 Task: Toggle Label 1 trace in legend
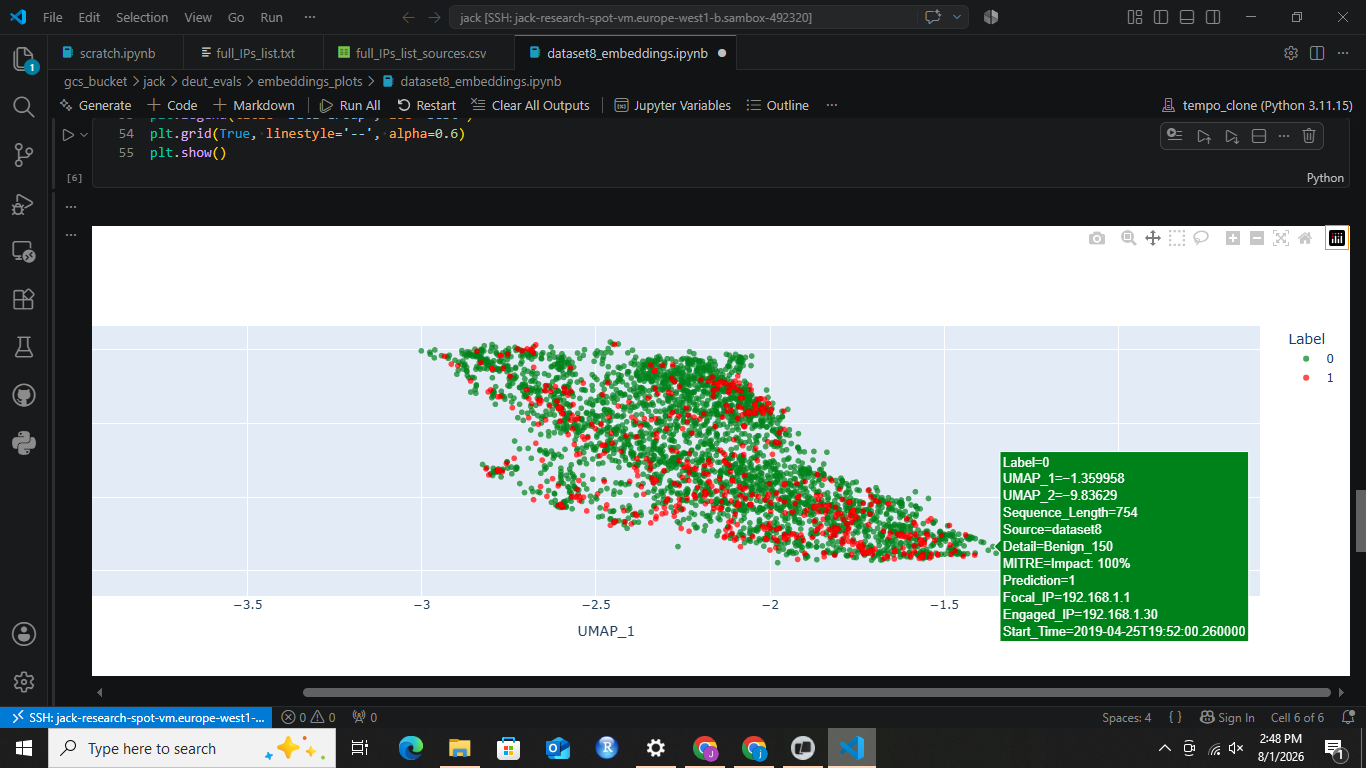[x=1319, y=378]
